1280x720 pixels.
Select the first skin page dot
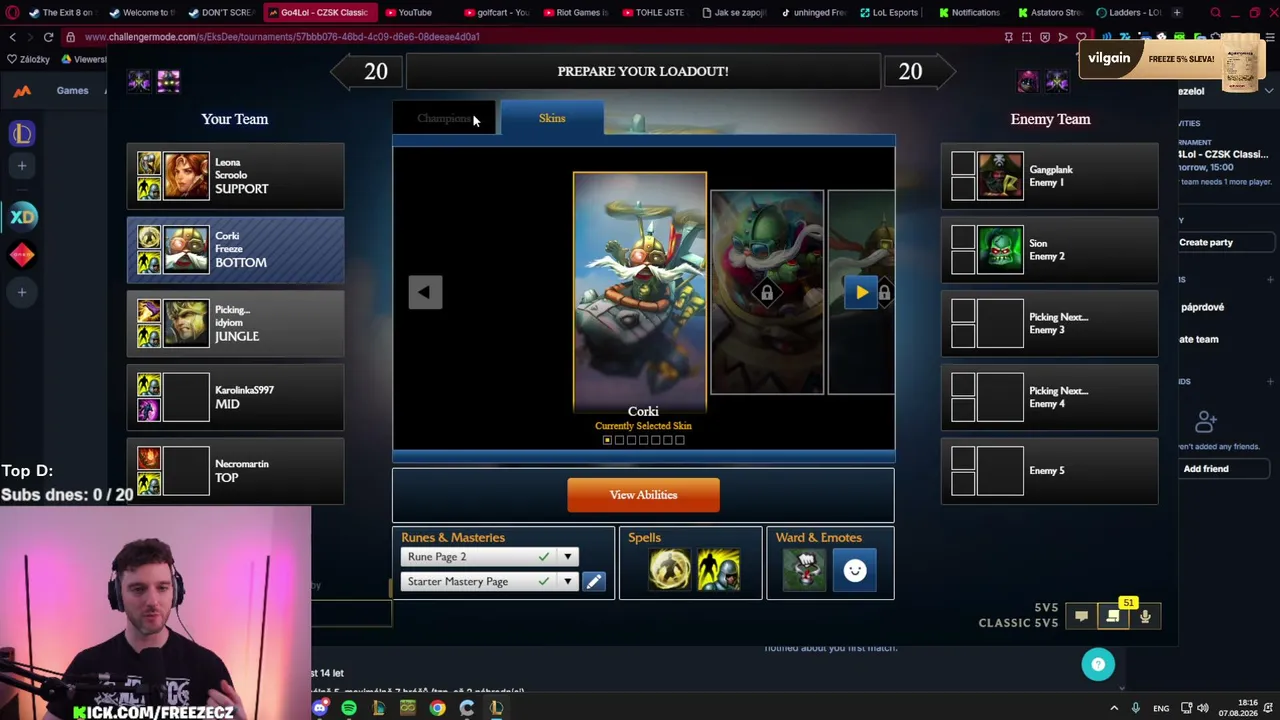607,440
